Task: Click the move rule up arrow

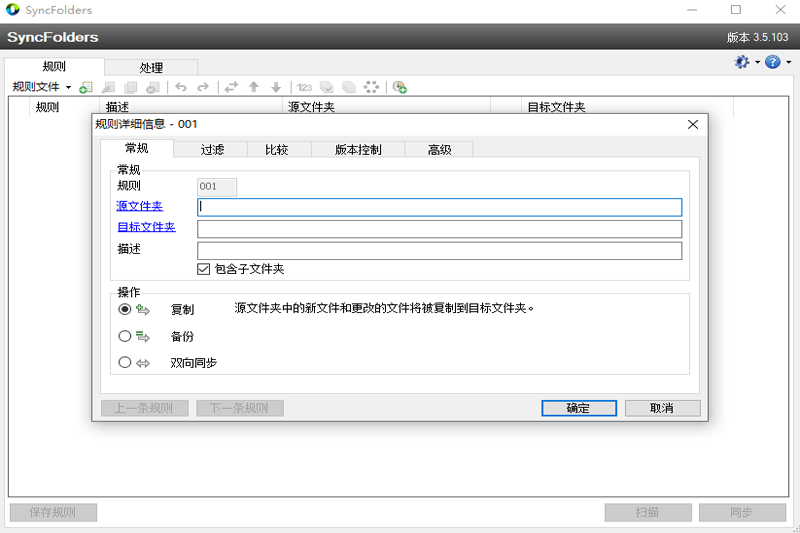Action: (x=254, y=87)
